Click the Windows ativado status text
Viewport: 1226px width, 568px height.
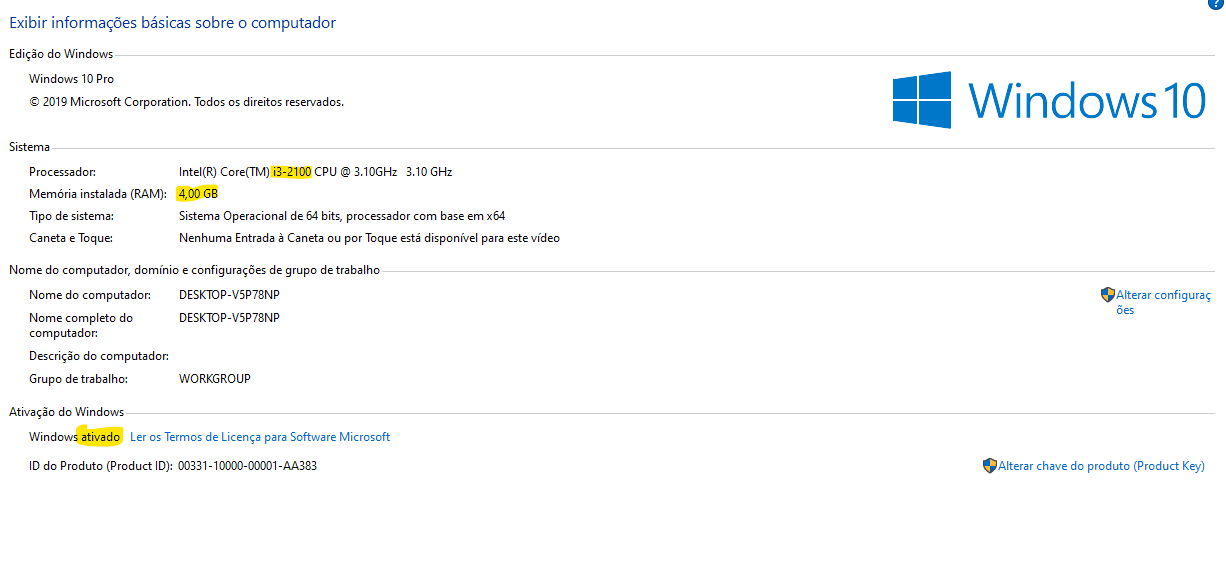(x=75, y=437)
